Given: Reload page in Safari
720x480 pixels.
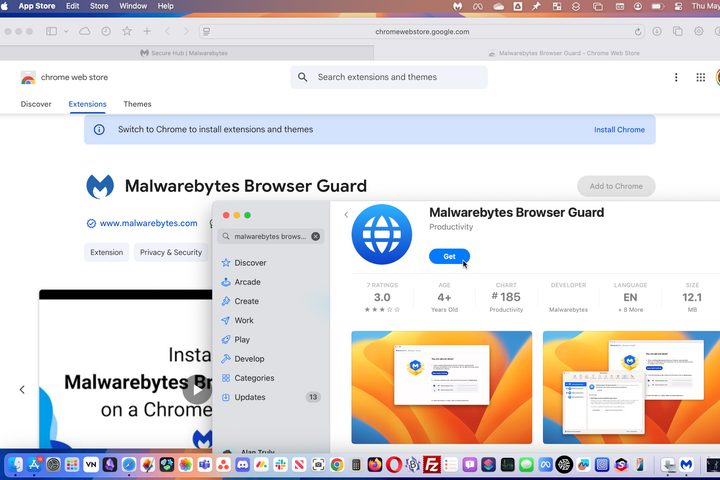Looking at the screenshot, I should [x=638, y=32].
